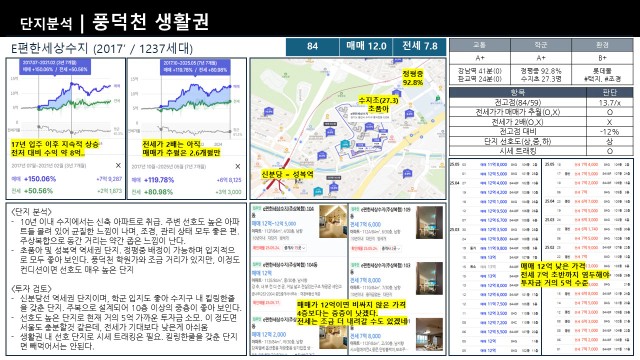Click the 롯데몰 environment cell
The height and width of the screenshot is (360, 640).
pyautogui.click(x=602, y=75)
